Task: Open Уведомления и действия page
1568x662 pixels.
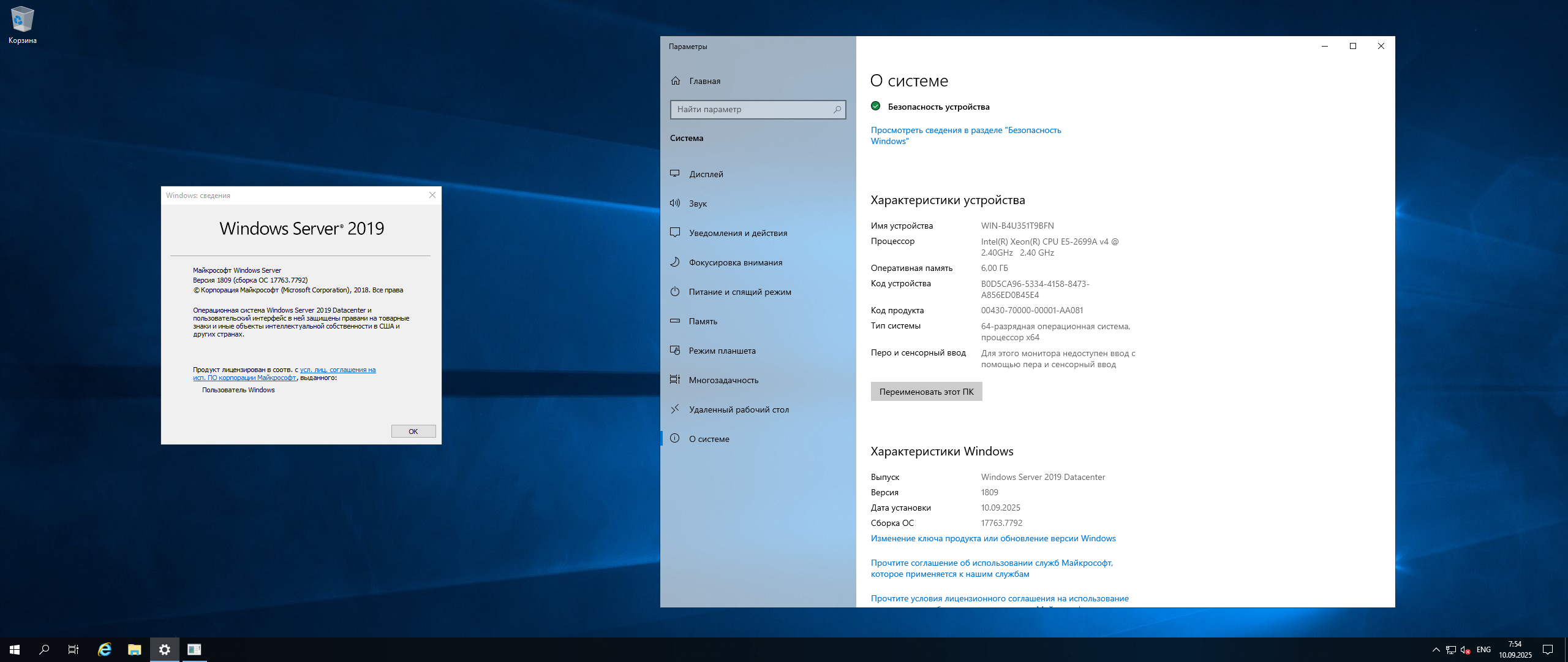Action: pos(758,233)
